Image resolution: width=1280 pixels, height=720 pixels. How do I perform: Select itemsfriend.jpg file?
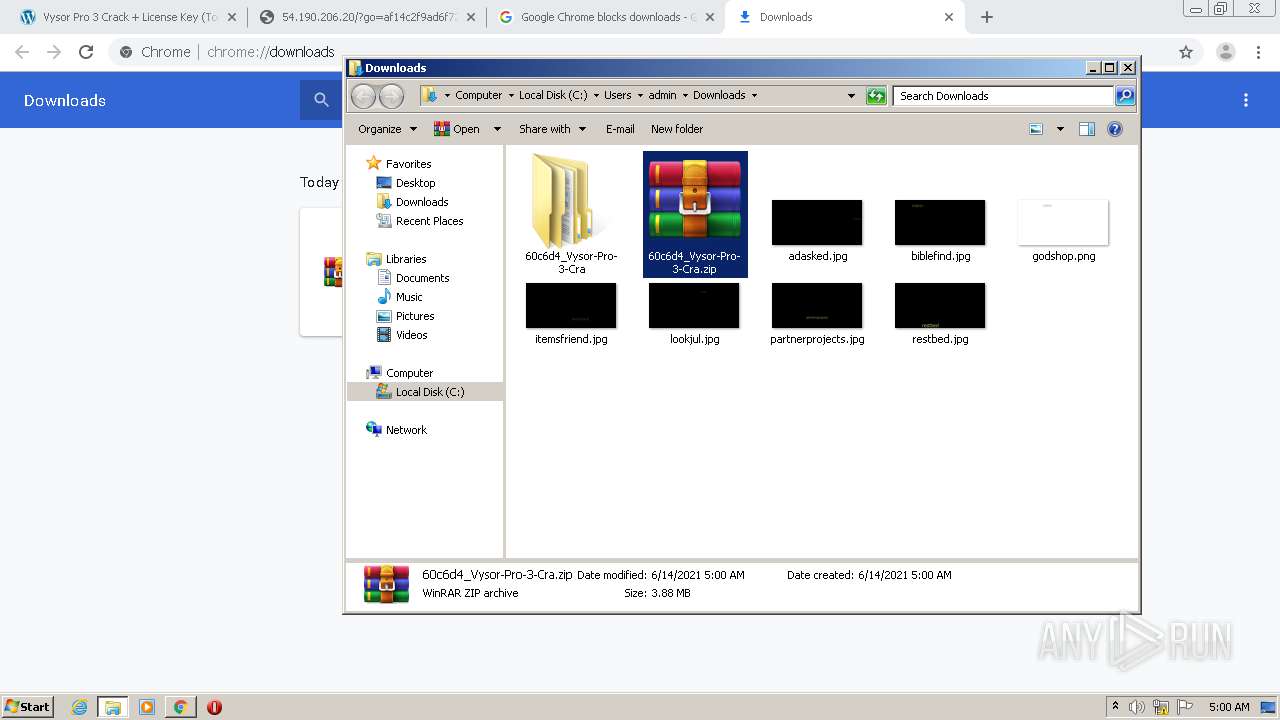click(x=571, y=314)
